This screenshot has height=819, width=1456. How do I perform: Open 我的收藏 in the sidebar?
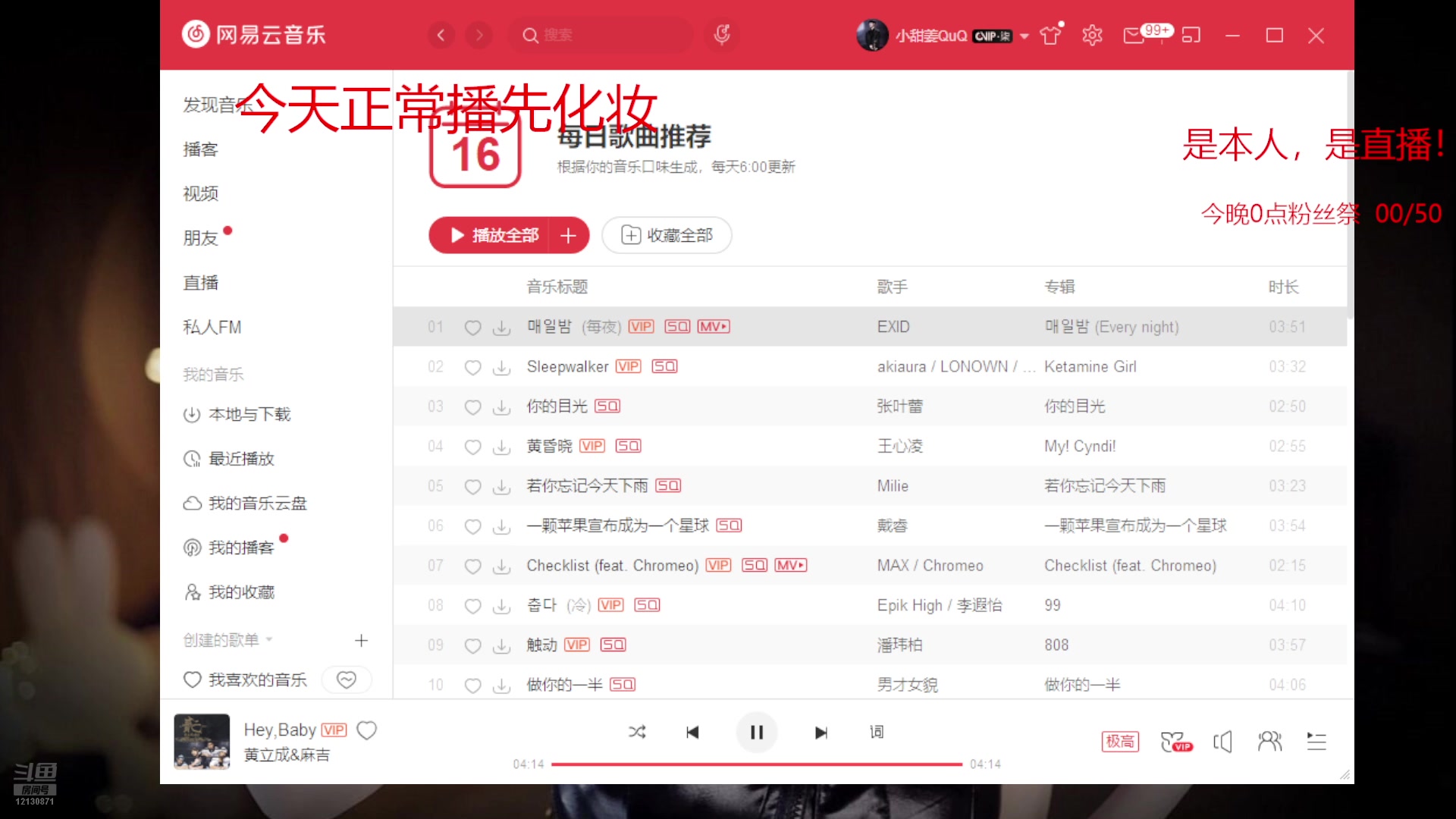[229, 592]
